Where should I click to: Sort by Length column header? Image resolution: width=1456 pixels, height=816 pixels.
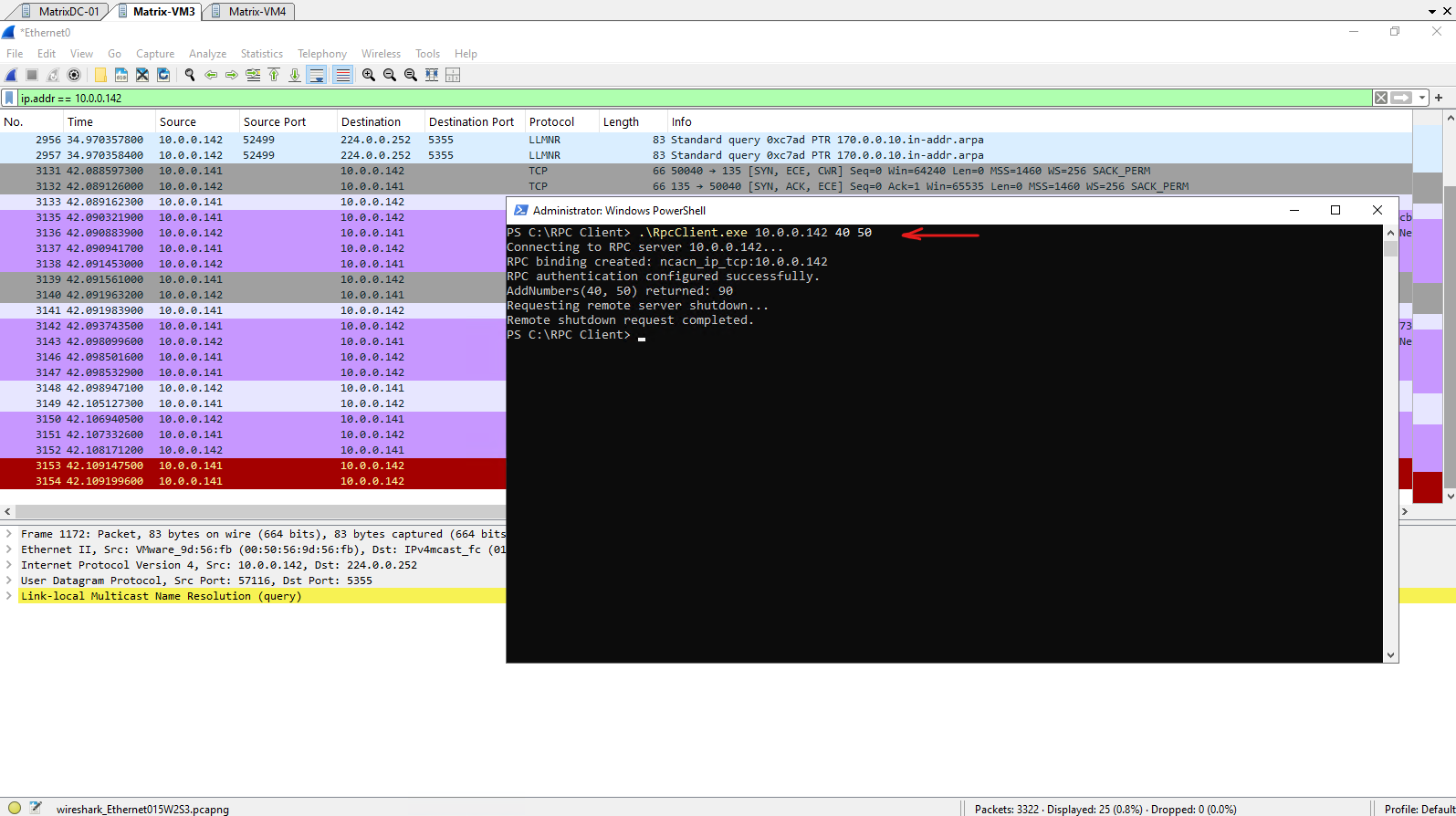pos(633,121)
